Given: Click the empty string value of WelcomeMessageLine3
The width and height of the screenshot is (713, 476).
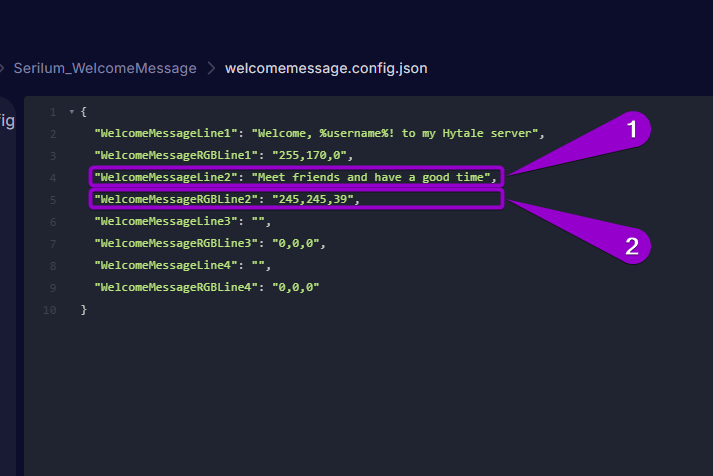Looking at the screenshot, I should pyautogui.click(x=258, y=221).
